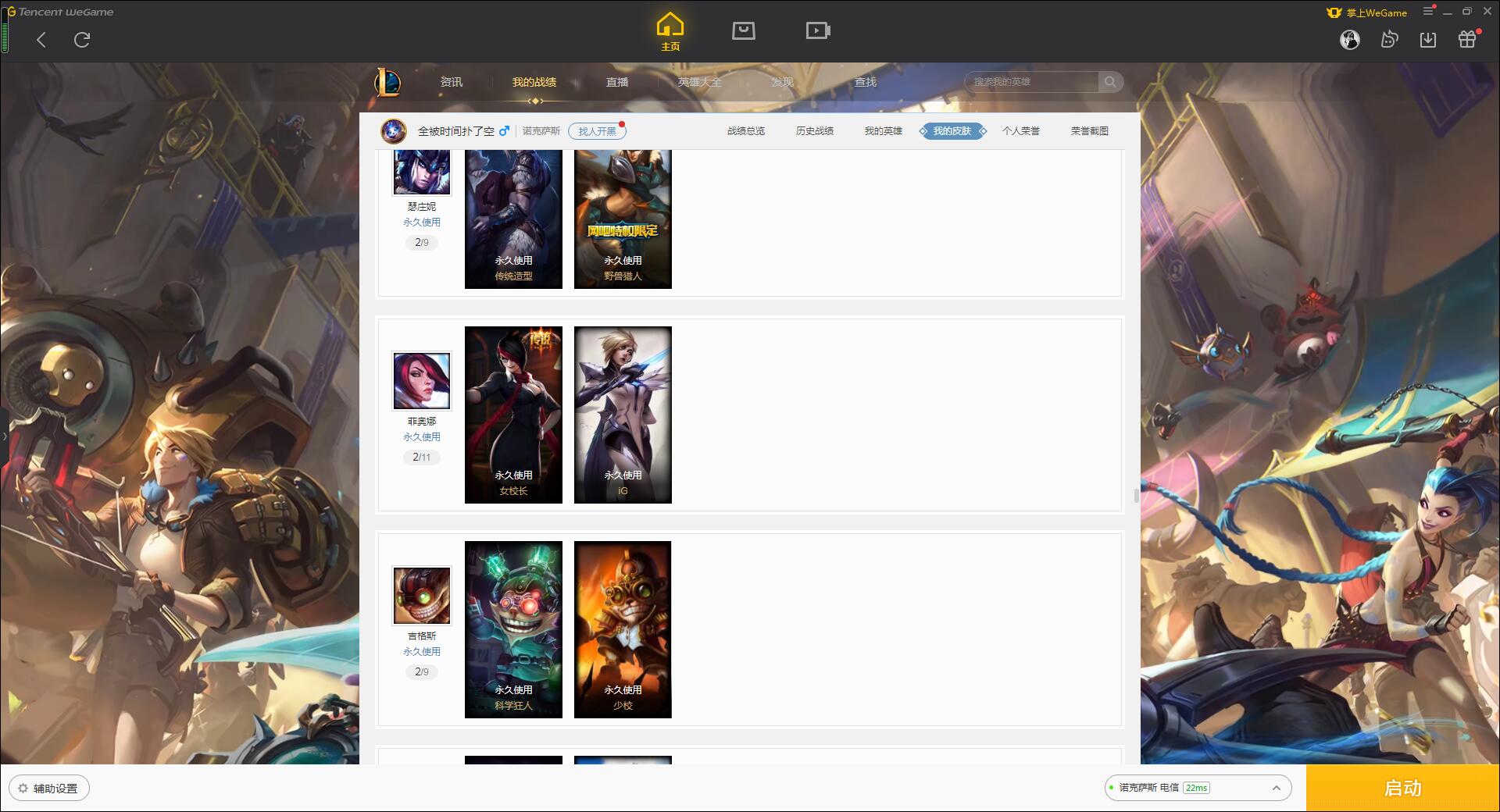Image resolution: width=1500 pixels, height=812 pixels.
Task: Click the 吉格斯 champion name
Action: (x=422, y=636)
